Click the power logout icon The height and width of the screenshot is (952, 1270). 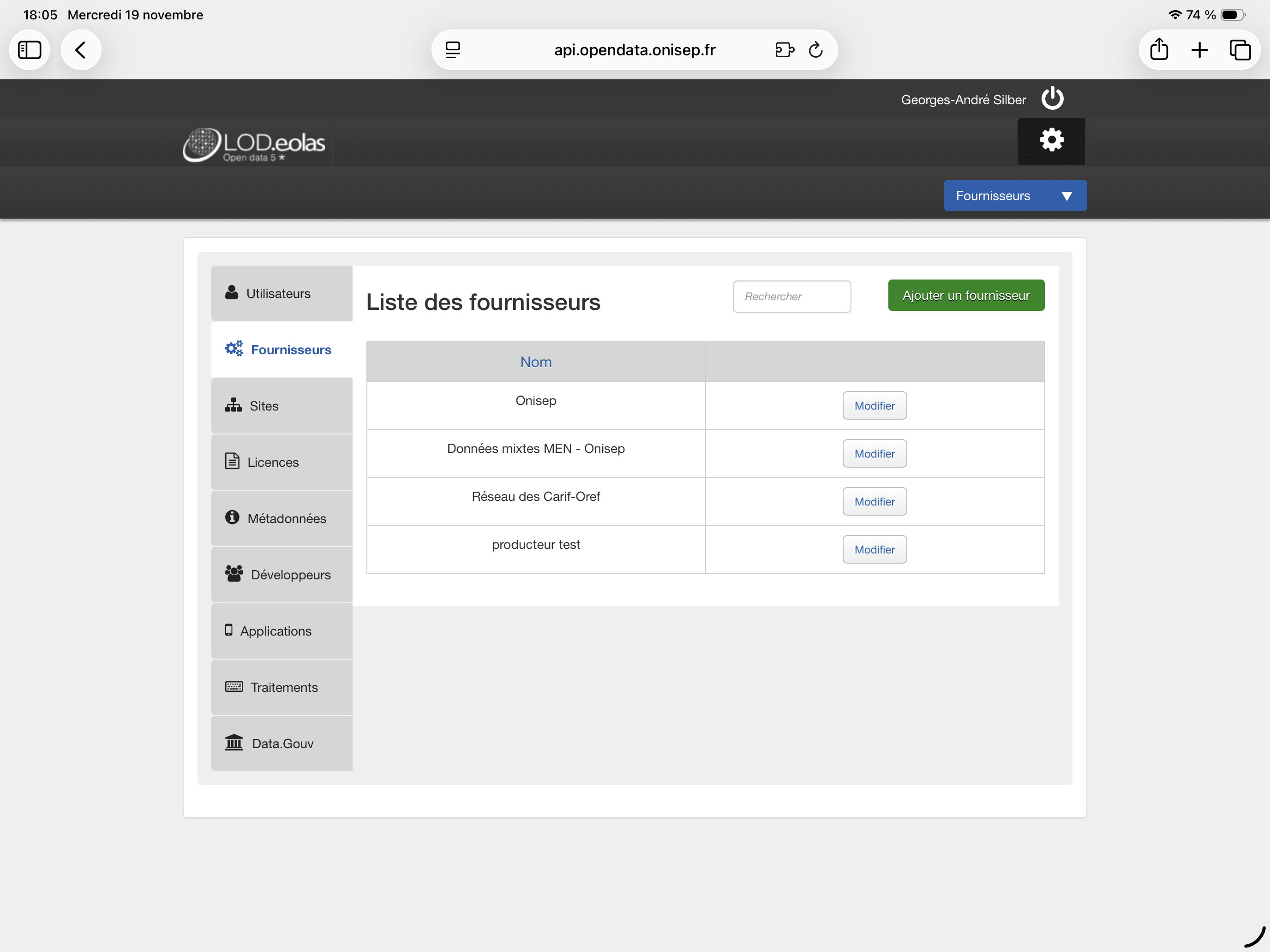1052,98
